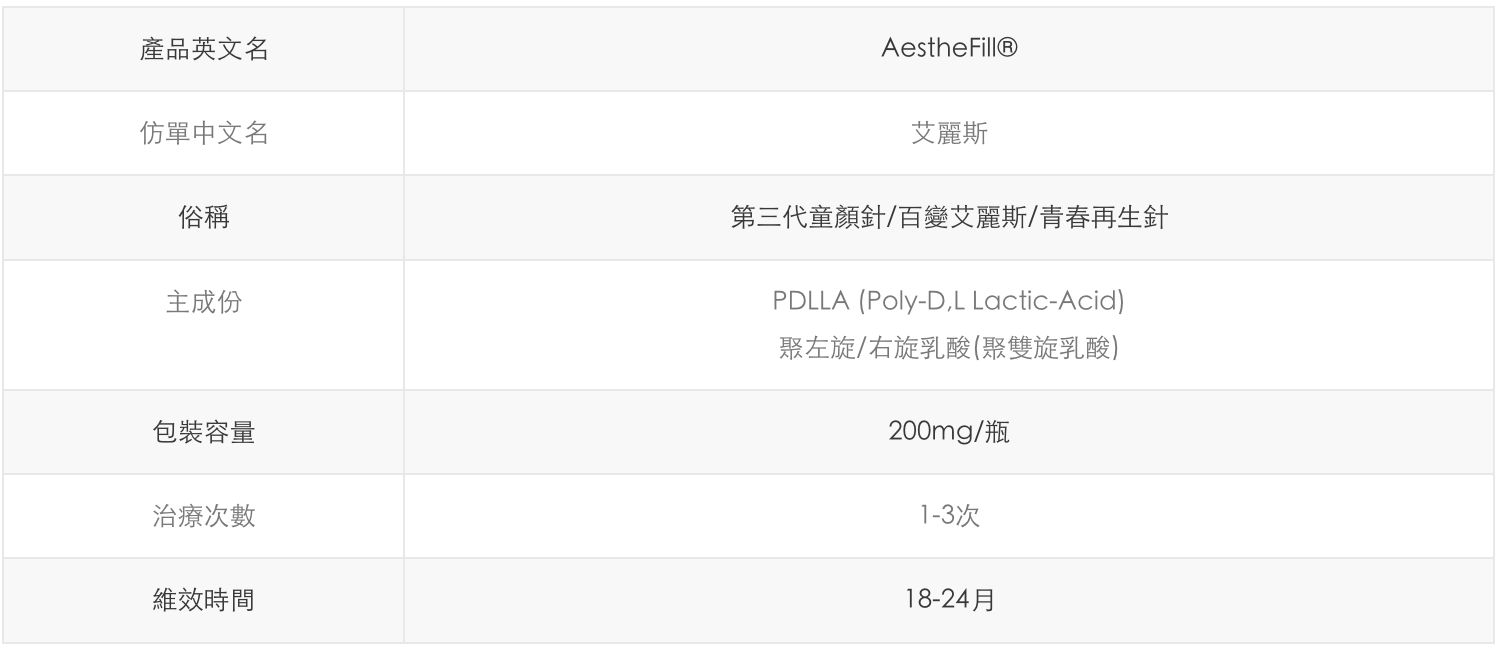Select the 維效時間 label cell
This screenshot has width=1502, height=648.
[203, 601]
